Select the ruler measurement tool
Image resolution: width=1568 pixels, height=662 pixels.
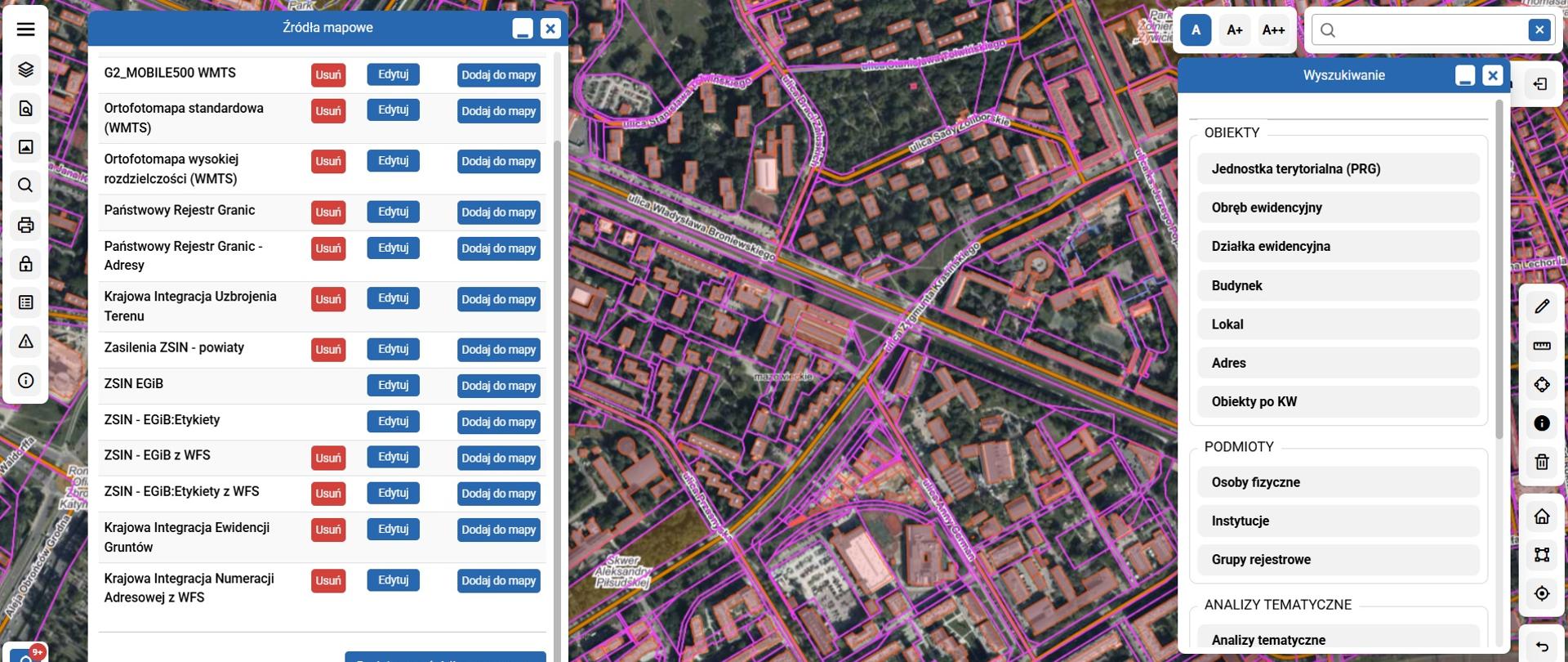coord(1541,346)
